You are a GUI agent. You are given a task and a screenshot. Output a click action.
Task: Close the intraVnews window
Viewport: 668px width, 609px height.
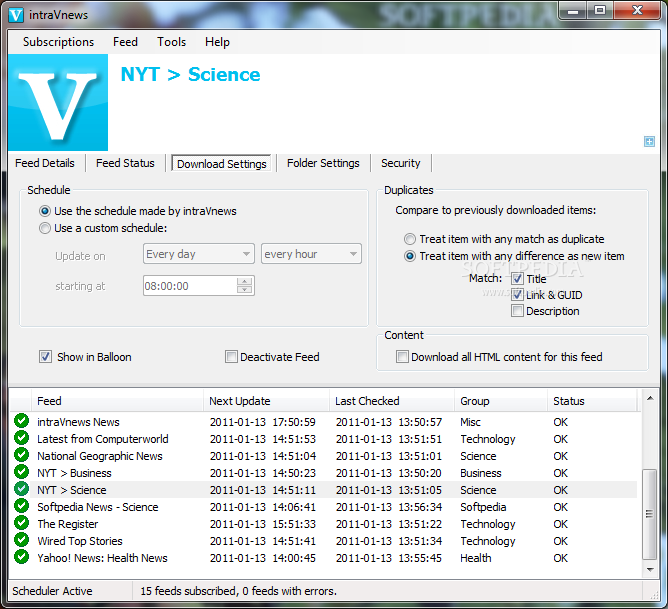637,11
